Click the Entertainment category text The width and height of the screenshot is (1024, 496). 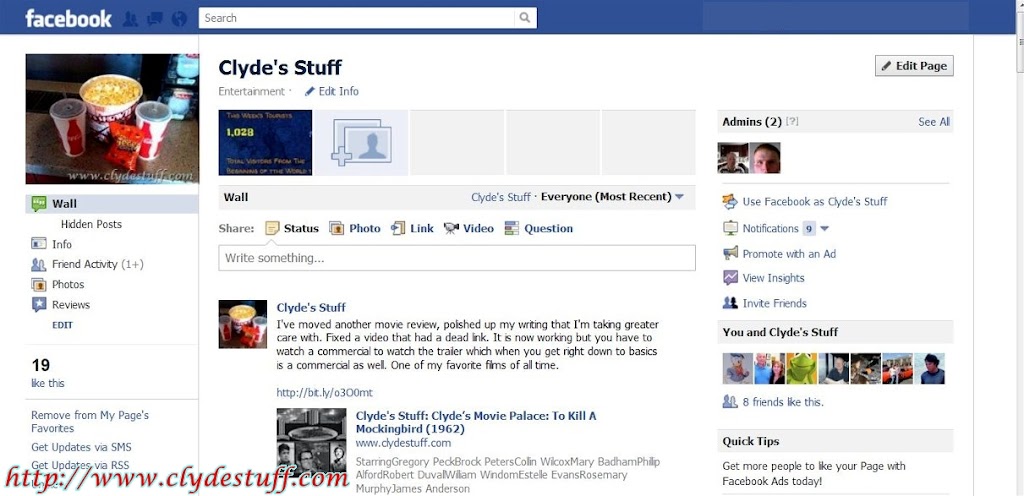pos(251,91)
